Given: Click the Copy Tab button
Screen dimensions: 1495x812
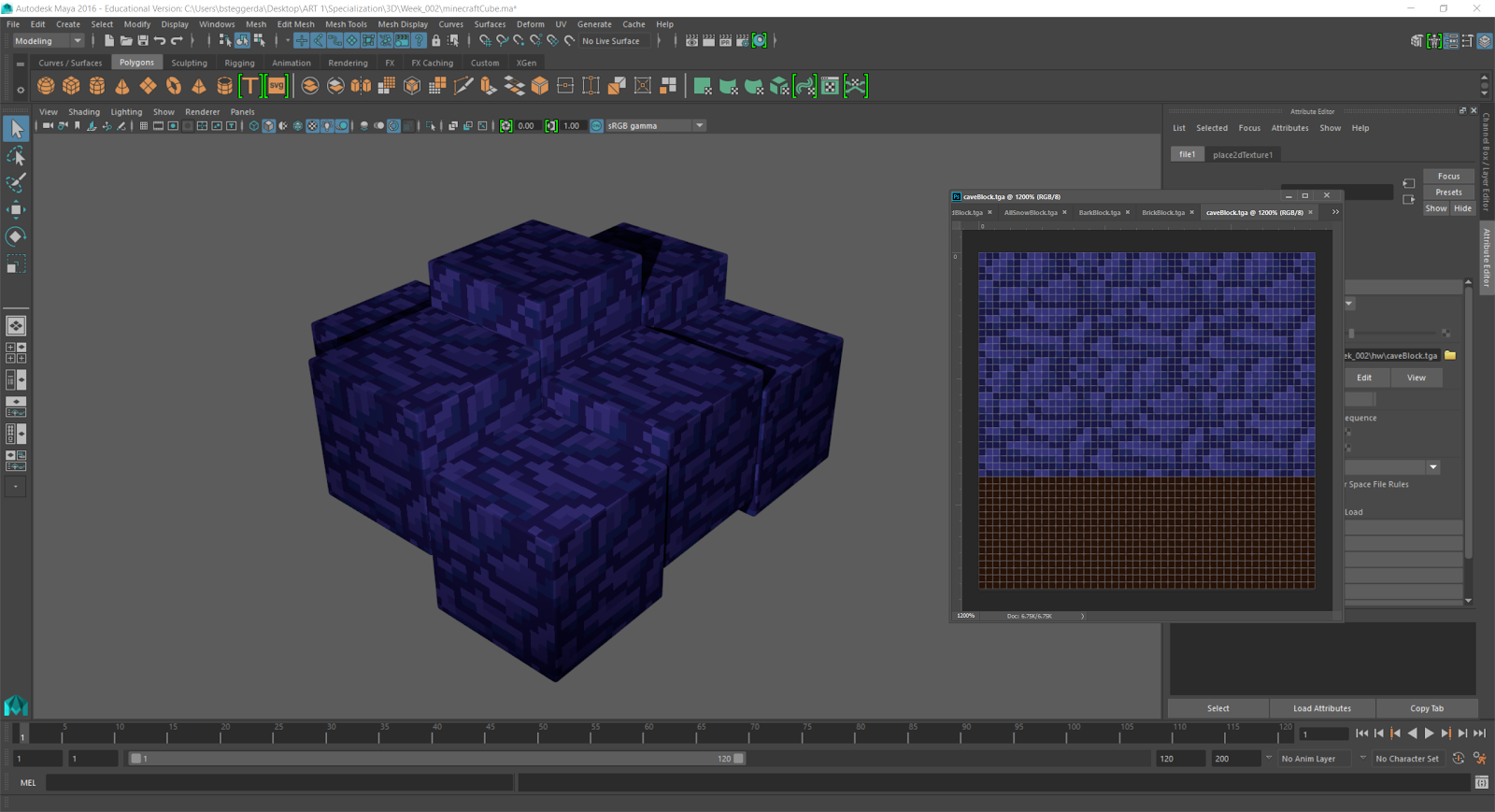Looking at the screenshot, I should [1427, 708].
